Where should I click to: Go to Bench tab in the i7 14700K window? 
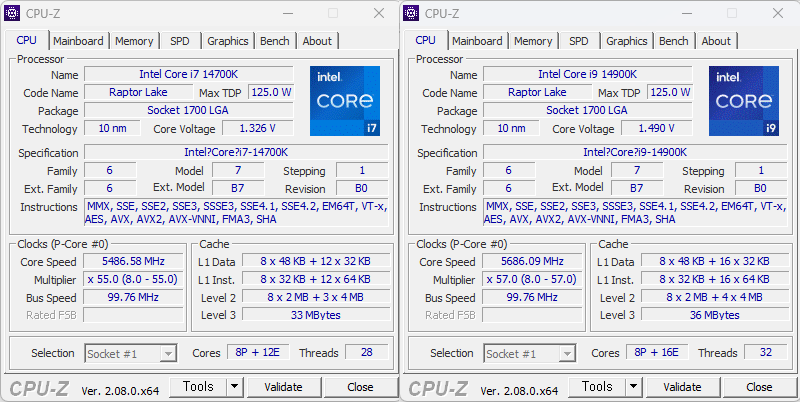pyautogui.click(x=274, y=41)
